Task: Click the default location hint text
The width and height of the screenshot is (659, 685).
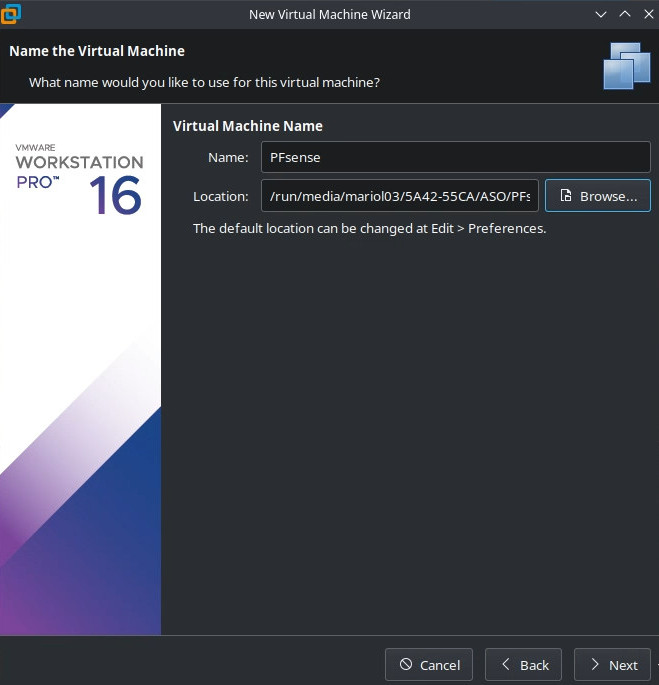Action: coord(369,228)
